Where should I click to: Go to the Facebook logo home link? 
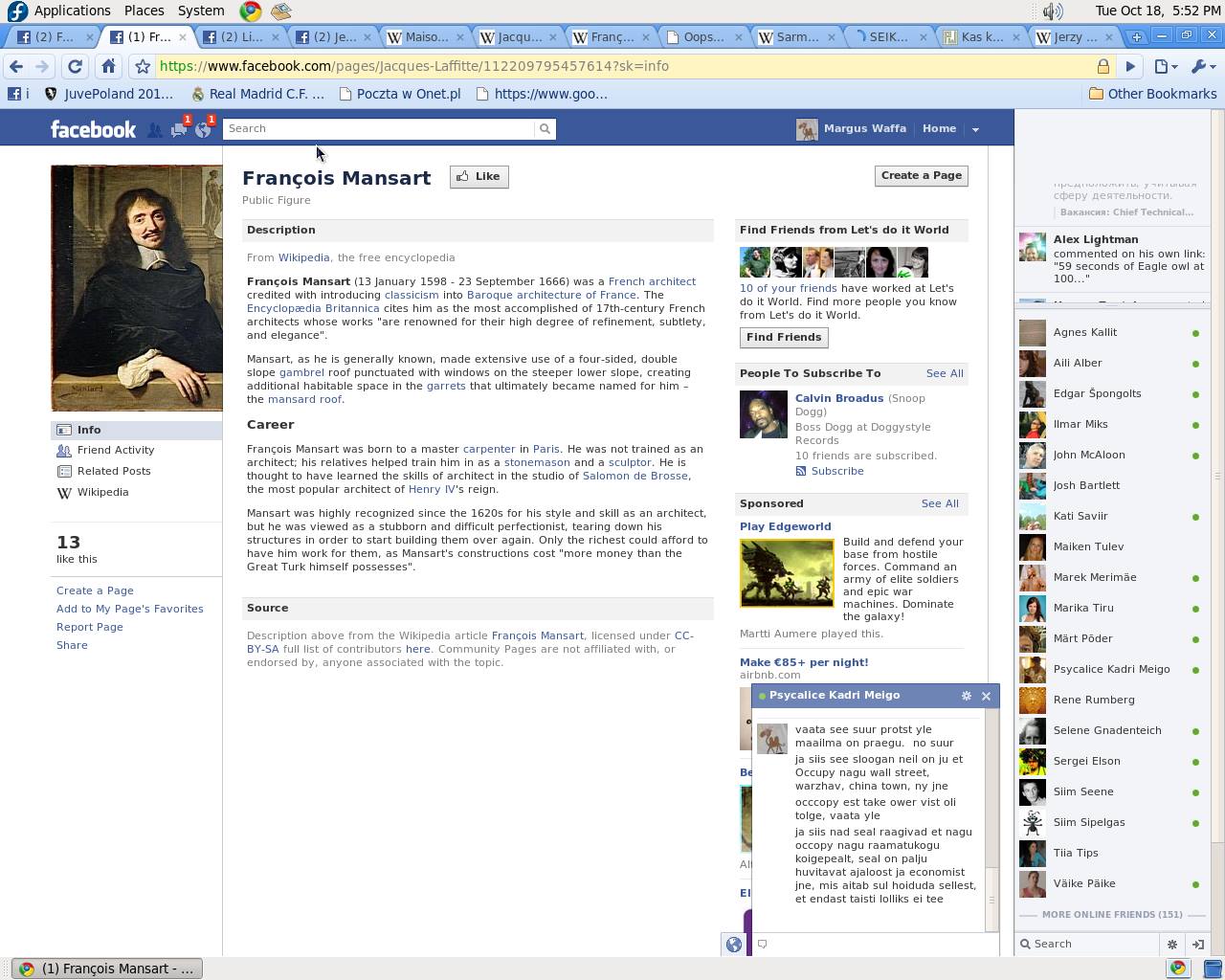[x=93, y=129]
